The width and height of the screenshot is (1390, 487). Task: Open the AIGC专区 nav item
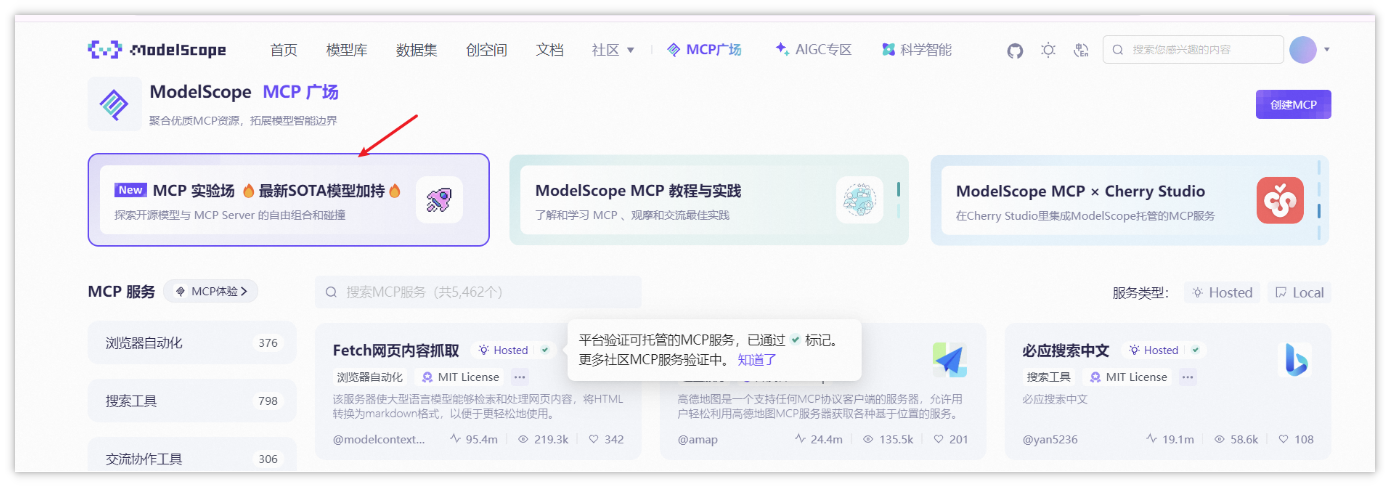pyautogui.click(x=813, y=50)
